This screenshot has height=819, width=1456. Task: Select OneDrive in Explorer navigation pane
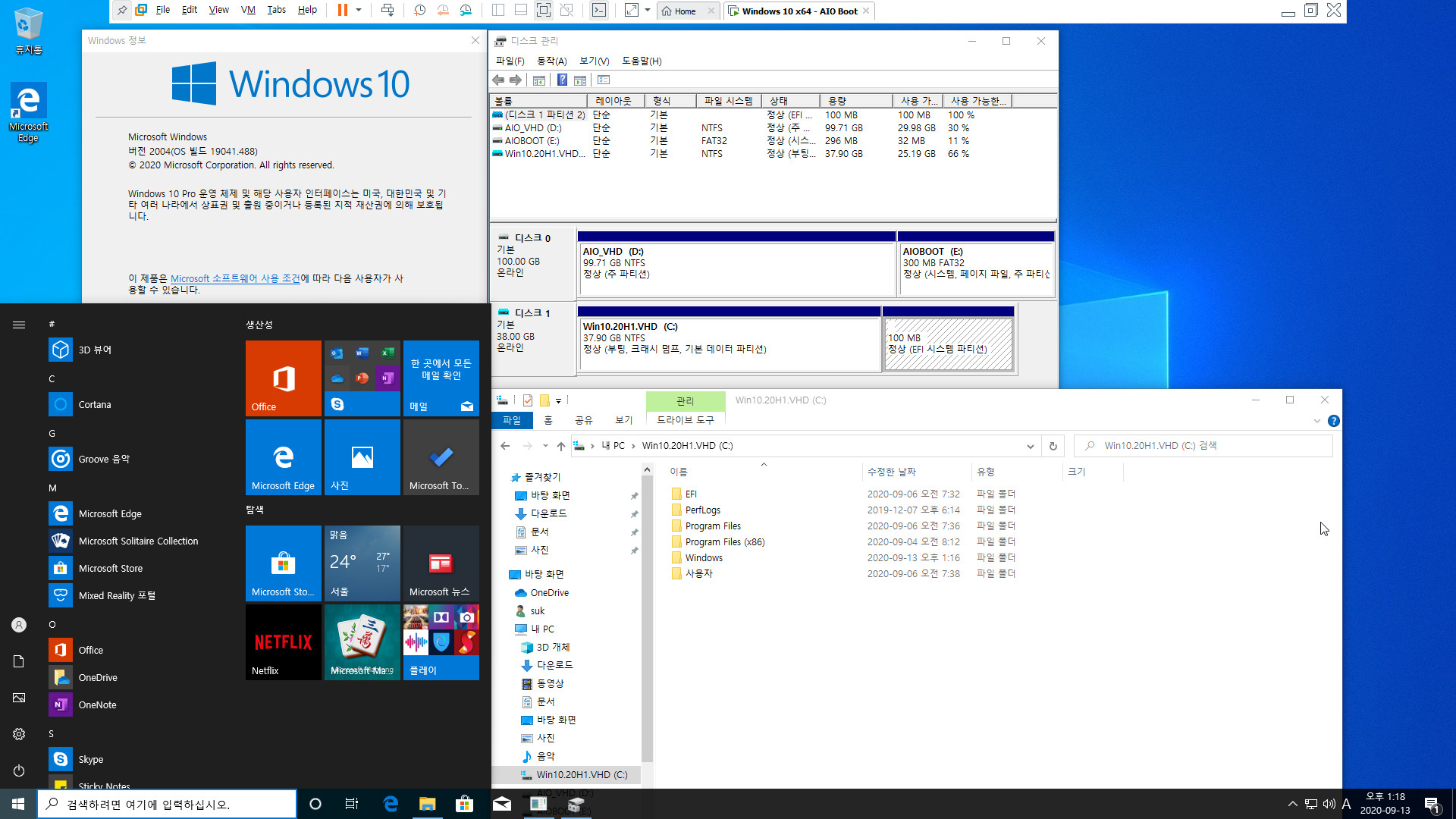[549, 592]
